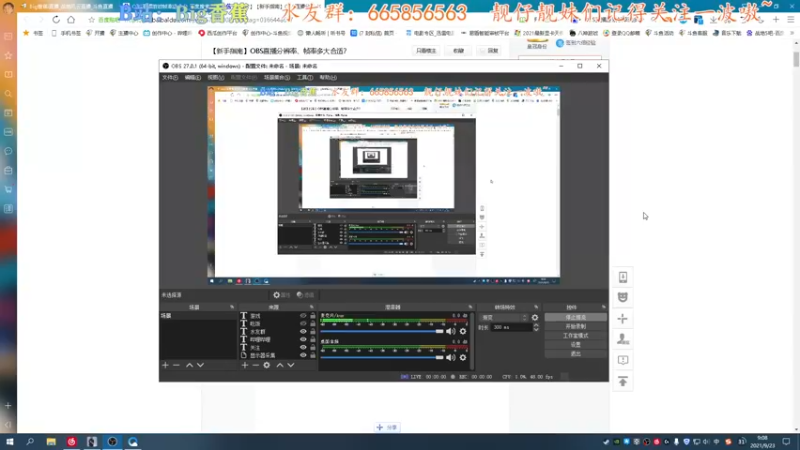Open the 帮助(H) menu in OBS

point(328,78)
